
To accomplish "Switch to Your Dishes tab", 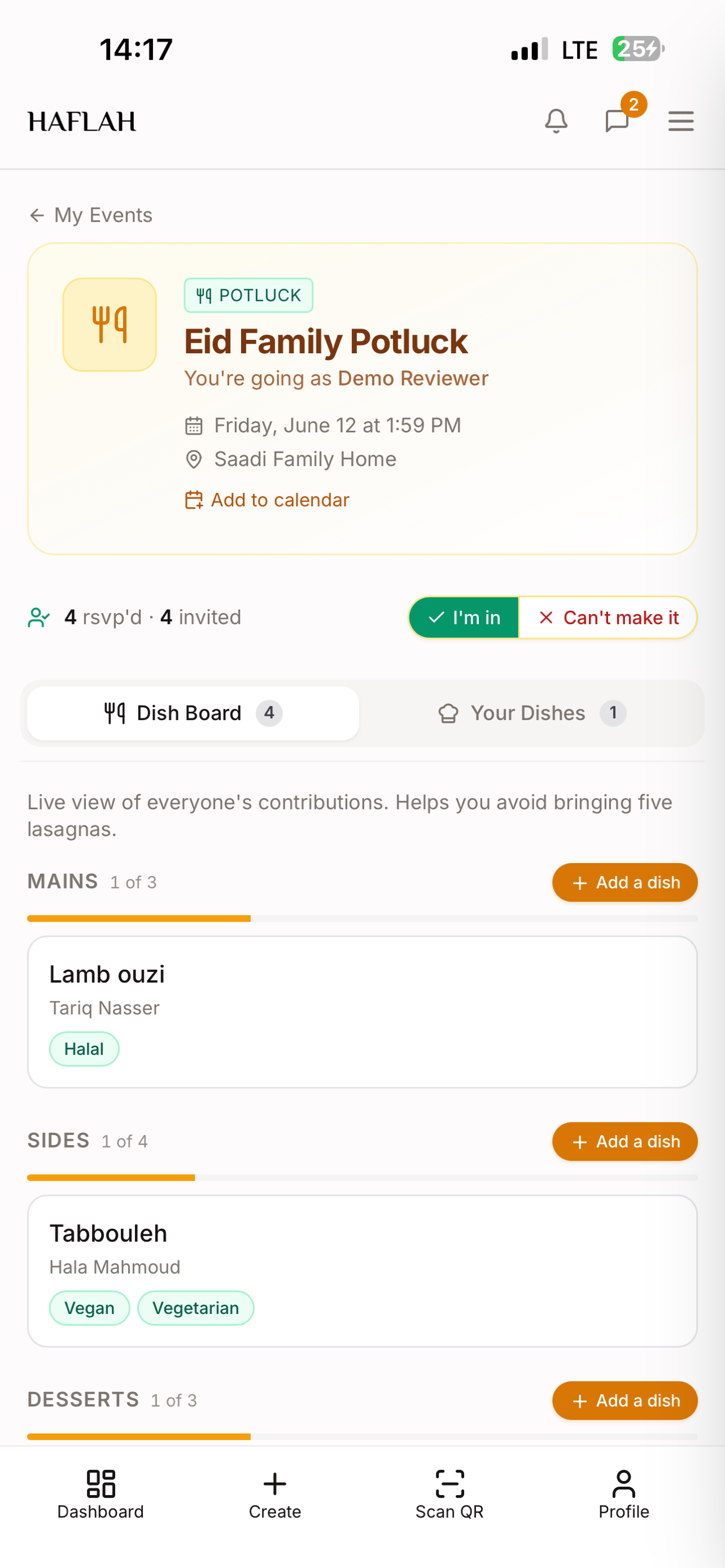I will 531,713.
